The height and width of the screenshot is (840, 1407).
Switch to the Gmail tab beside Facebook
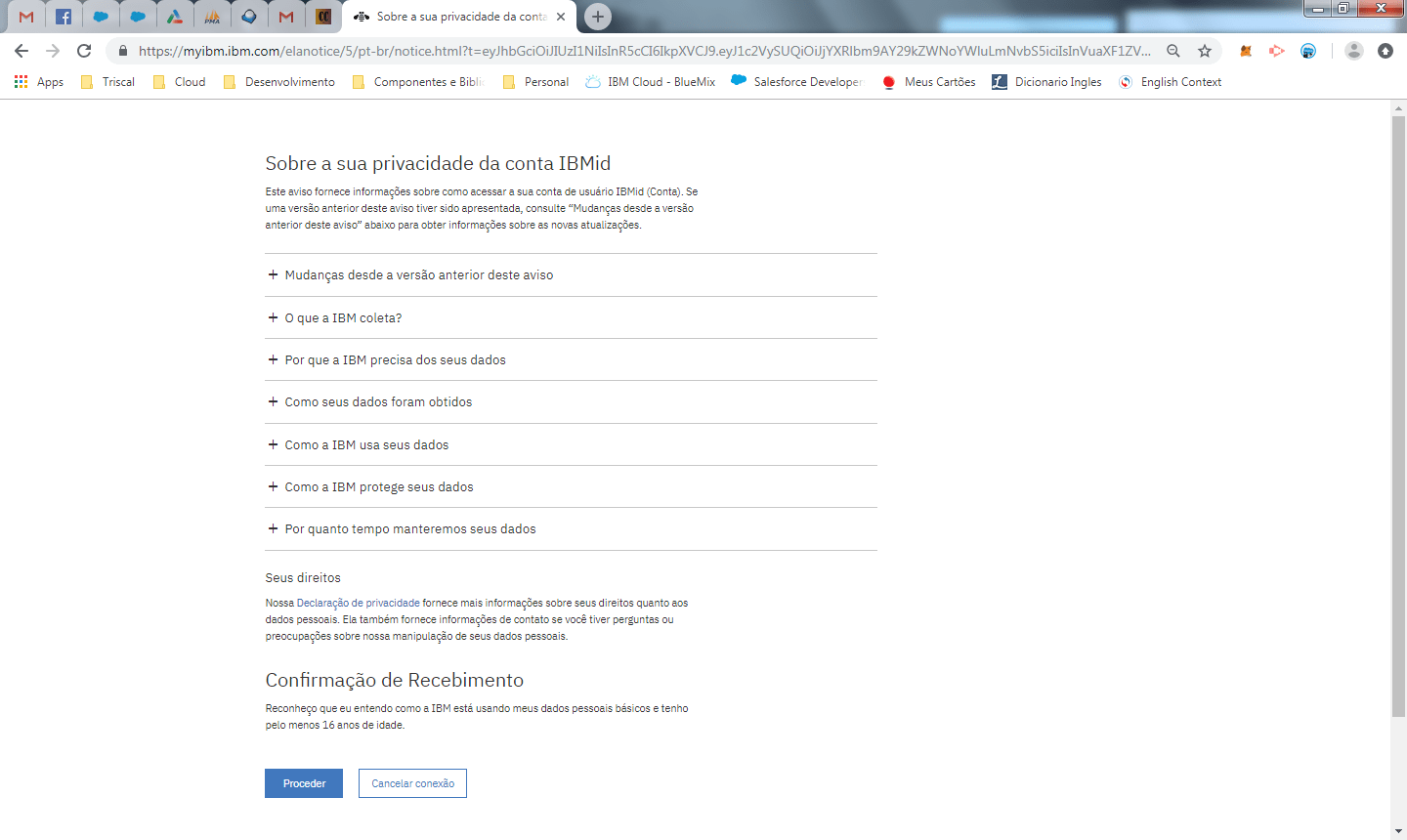(x=26, y=17)
